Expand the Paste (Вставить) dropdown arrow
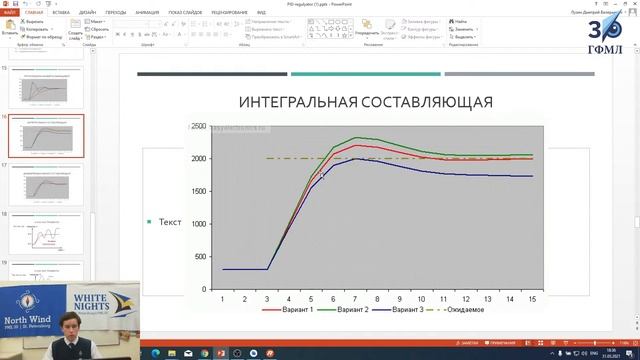This screenshot has height=360, width=640. pyautogui.click(x=10, y=37)
